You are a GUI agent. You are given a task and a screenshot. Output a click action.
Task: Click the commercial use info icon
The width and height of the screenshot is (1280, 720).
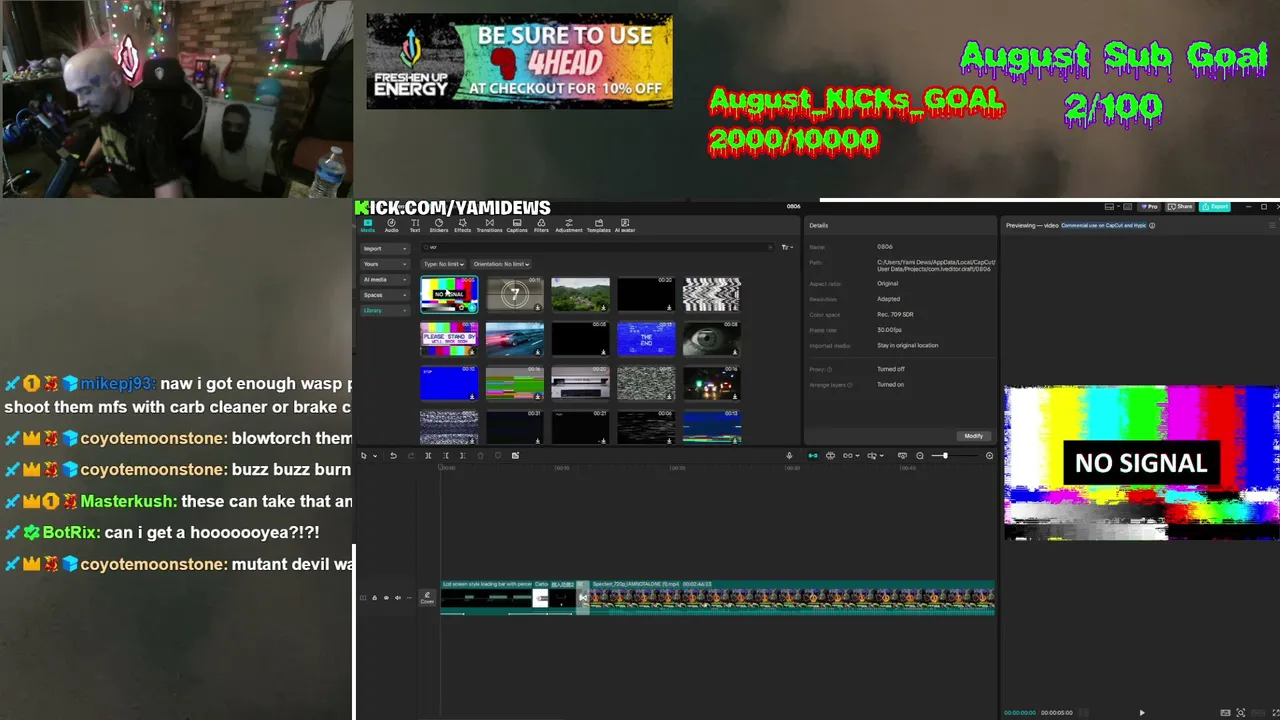(x=1152, y=226)
